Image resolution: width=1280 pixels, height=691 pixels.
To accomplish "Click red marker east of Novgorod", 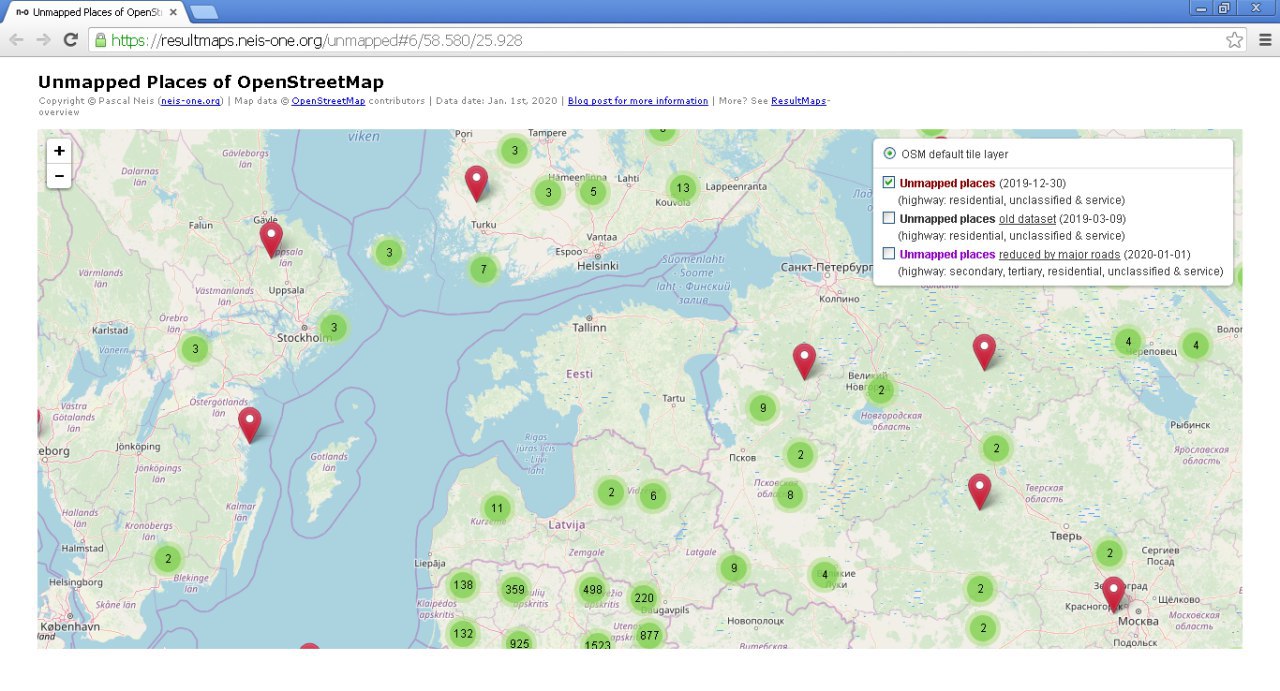I will click(984, 352).
